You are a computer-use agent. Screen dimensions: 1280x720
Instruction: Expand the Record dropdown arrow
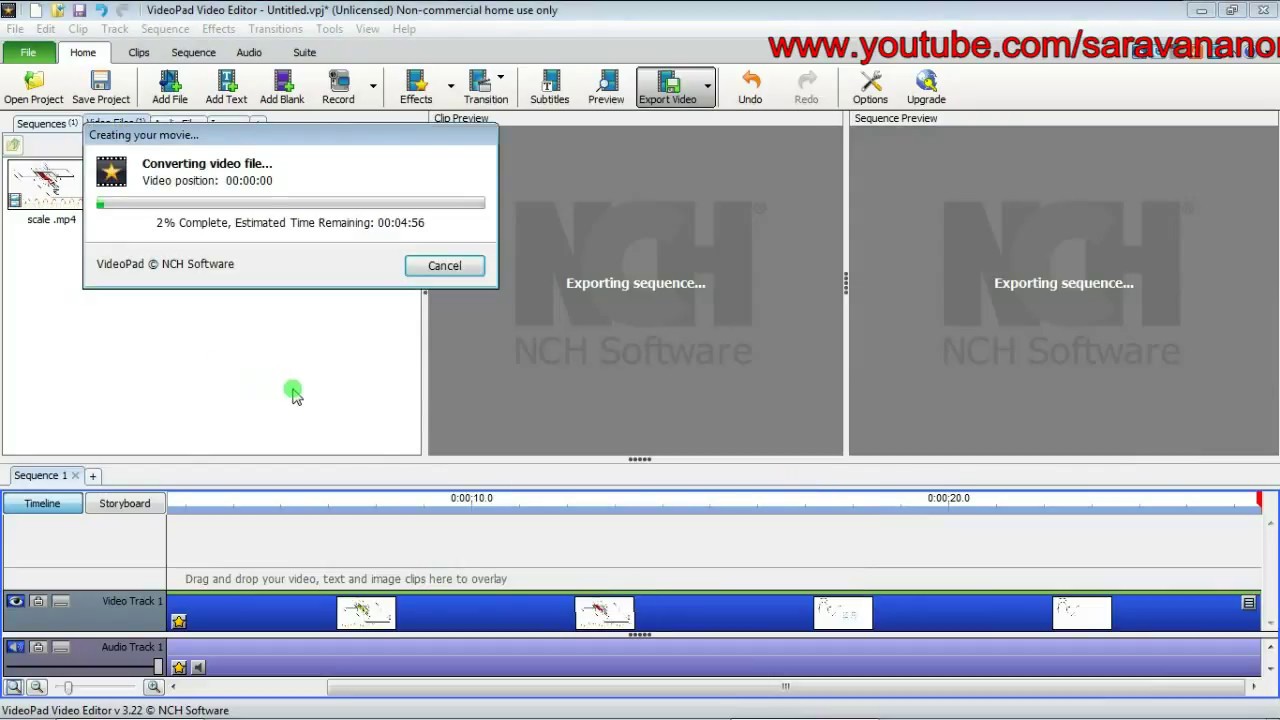pyautogui.click(x=373, y=87)
